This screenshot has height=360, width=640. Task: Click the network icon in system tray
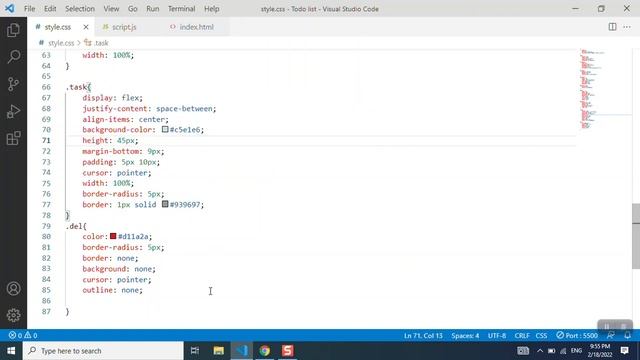coord(563,351)
